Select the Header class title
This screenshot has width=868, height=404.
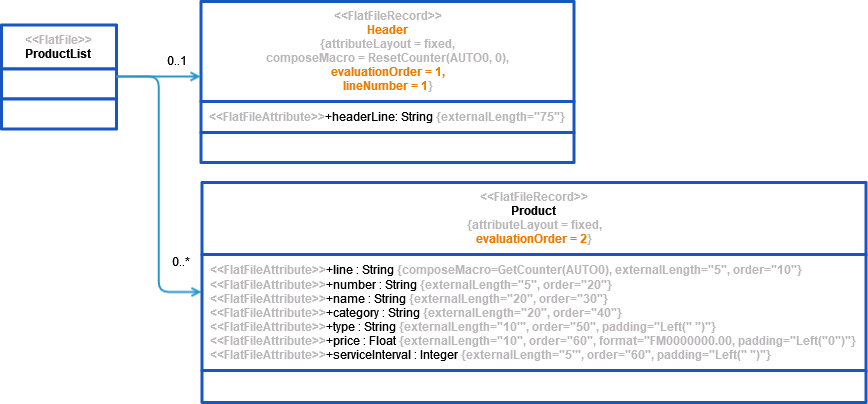[387, 30]
